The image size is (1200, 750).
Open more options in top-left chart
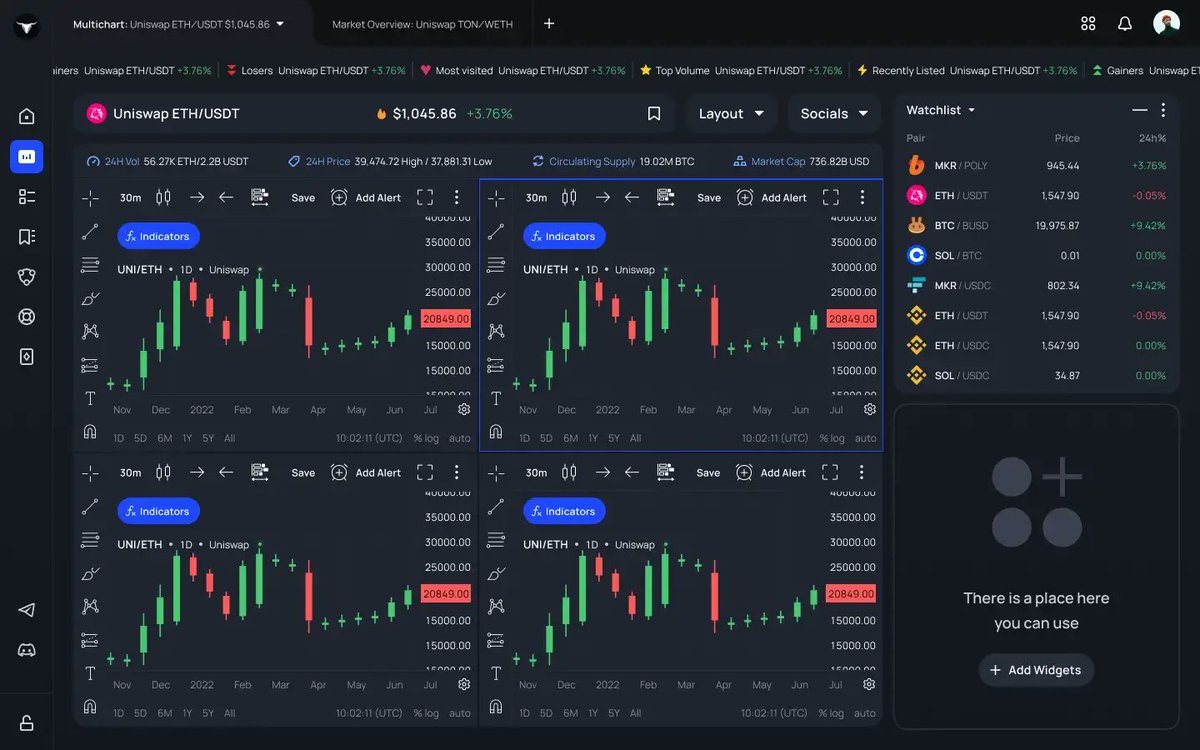(x=456, y=197)
